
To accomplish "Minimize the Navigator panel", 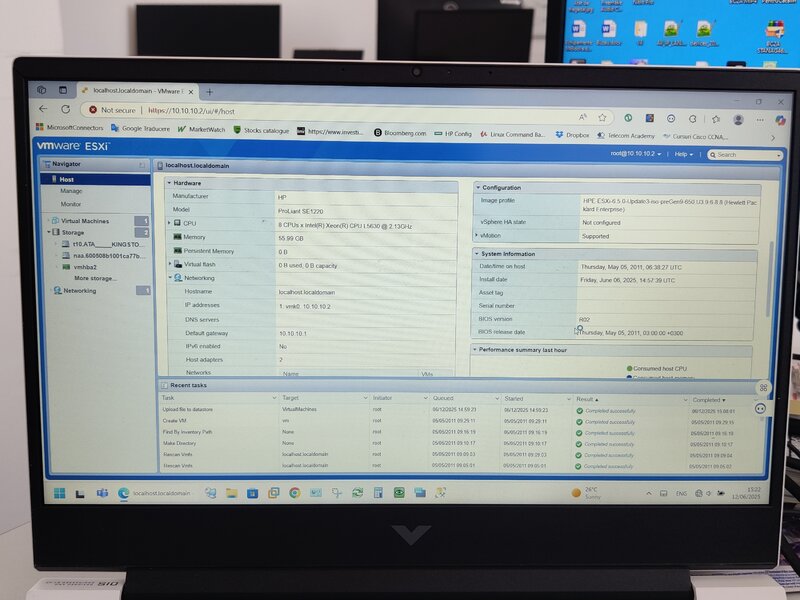I will 141,164.
